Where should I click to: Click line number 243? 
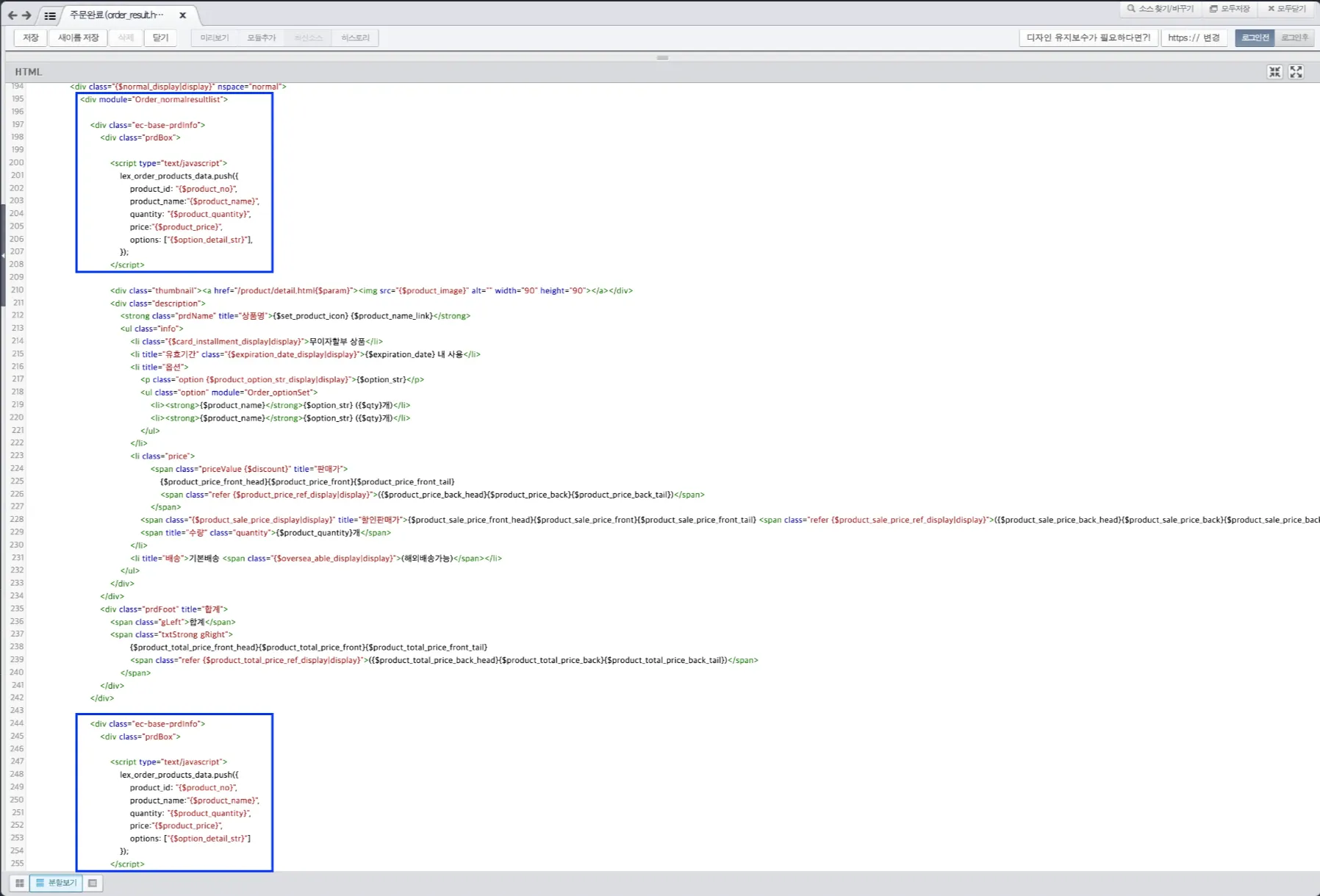(16, 710)
